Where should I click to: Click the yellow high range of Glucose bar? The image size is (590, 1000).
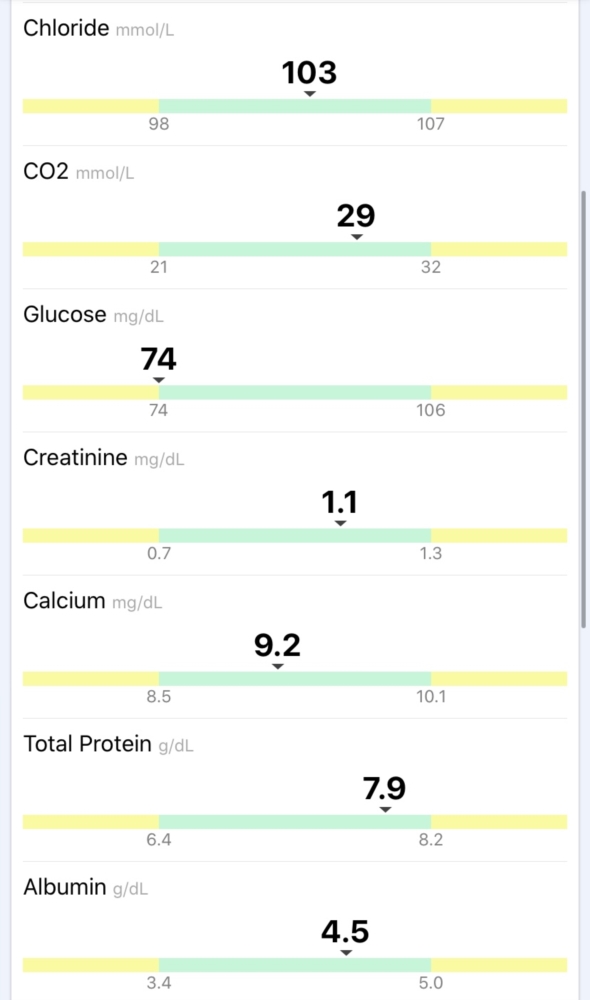click(x=499, y=392)
